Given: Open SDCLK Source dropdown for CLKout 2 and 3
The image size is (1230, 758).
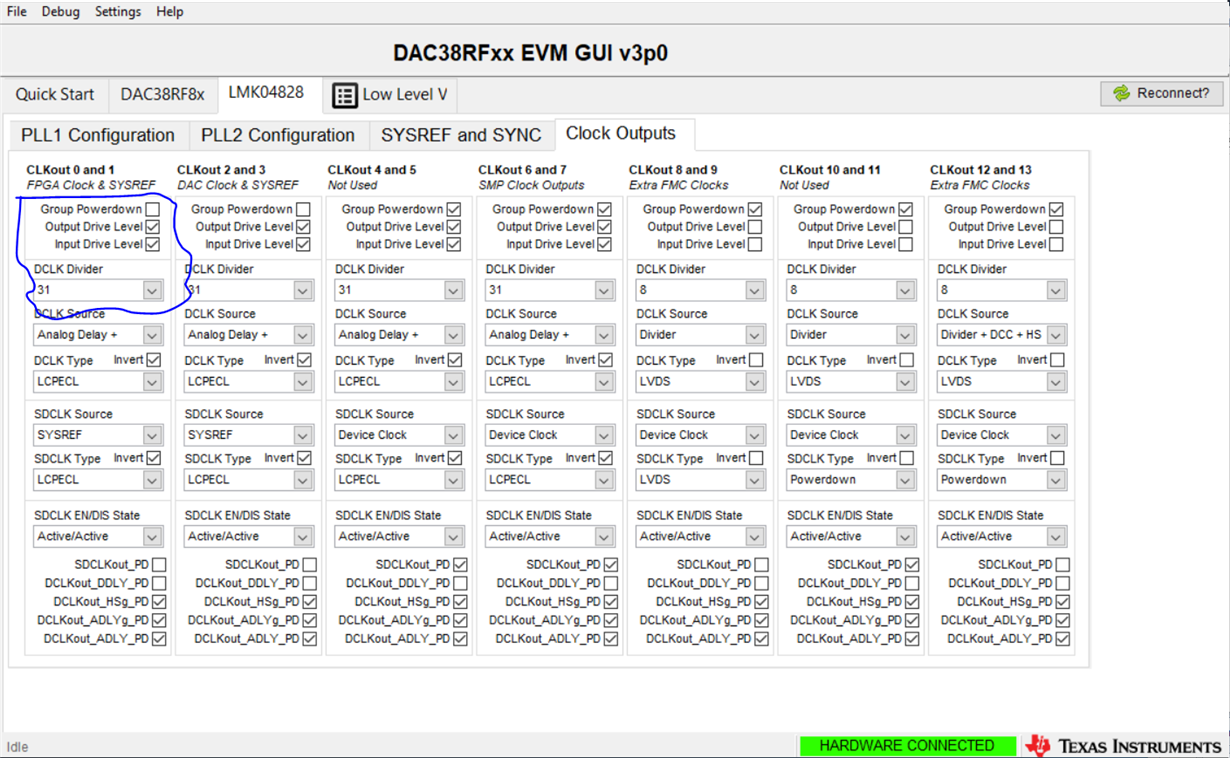Looking at the screenshot, I should [248, 435].
